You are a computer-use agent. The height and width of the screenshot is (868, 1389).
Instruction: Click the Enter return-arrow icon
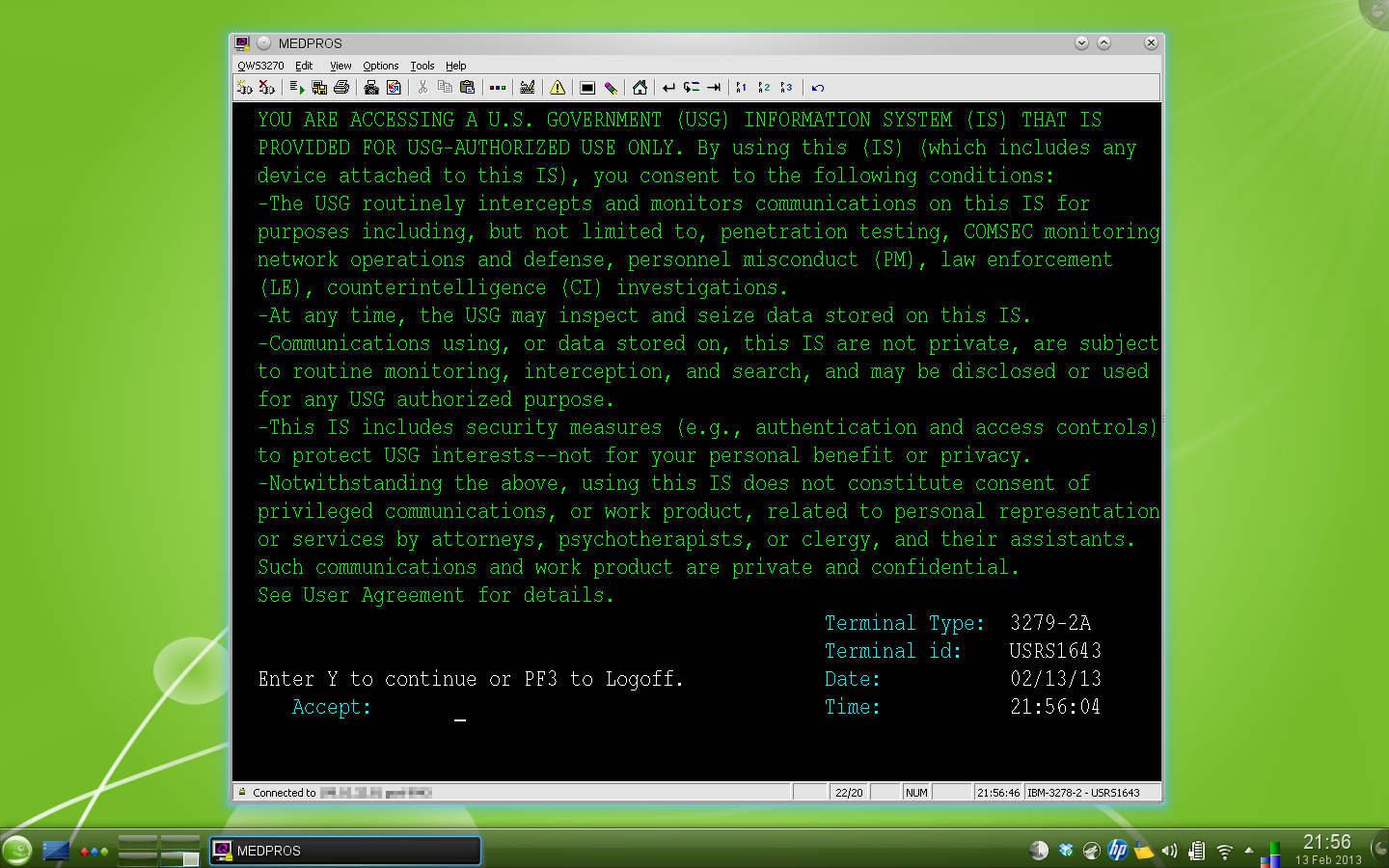click(668, 88)
